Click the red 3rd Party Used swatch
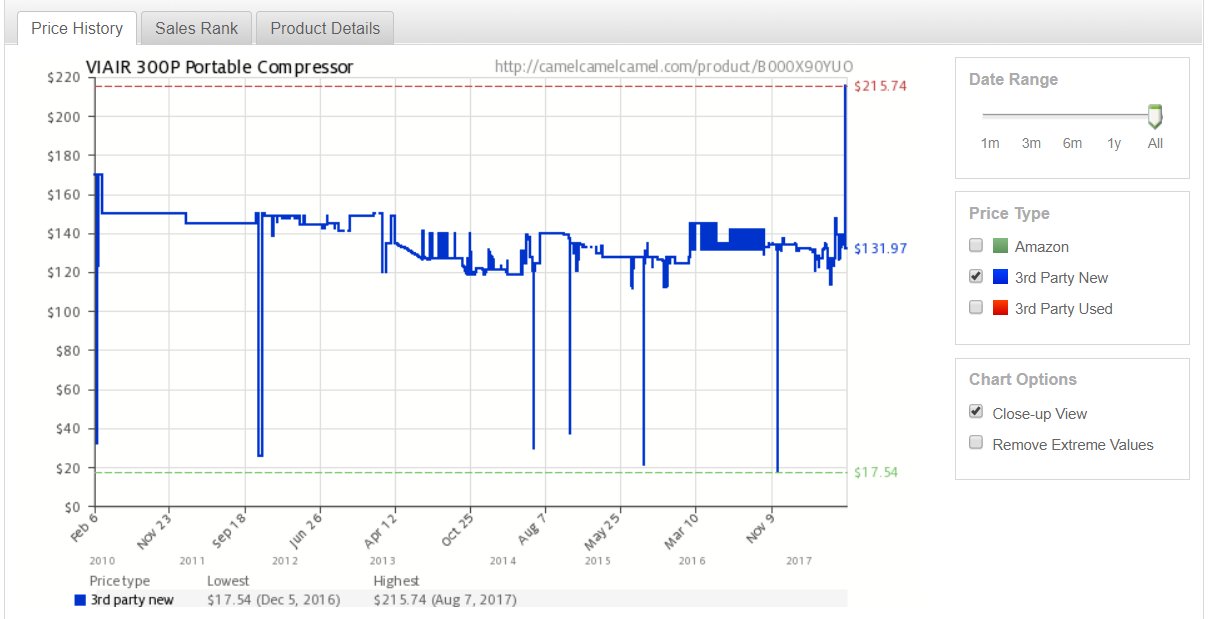This screenshot has width=1214, height=619. click(x=1000, y=308)
